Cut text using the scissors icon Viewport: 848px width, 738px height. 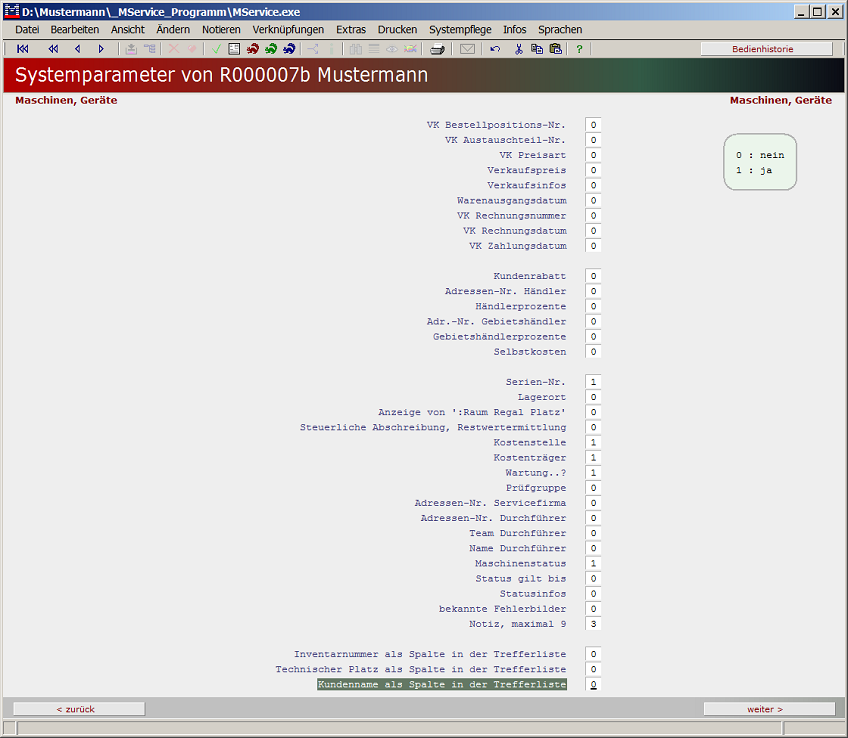(518, 48)
